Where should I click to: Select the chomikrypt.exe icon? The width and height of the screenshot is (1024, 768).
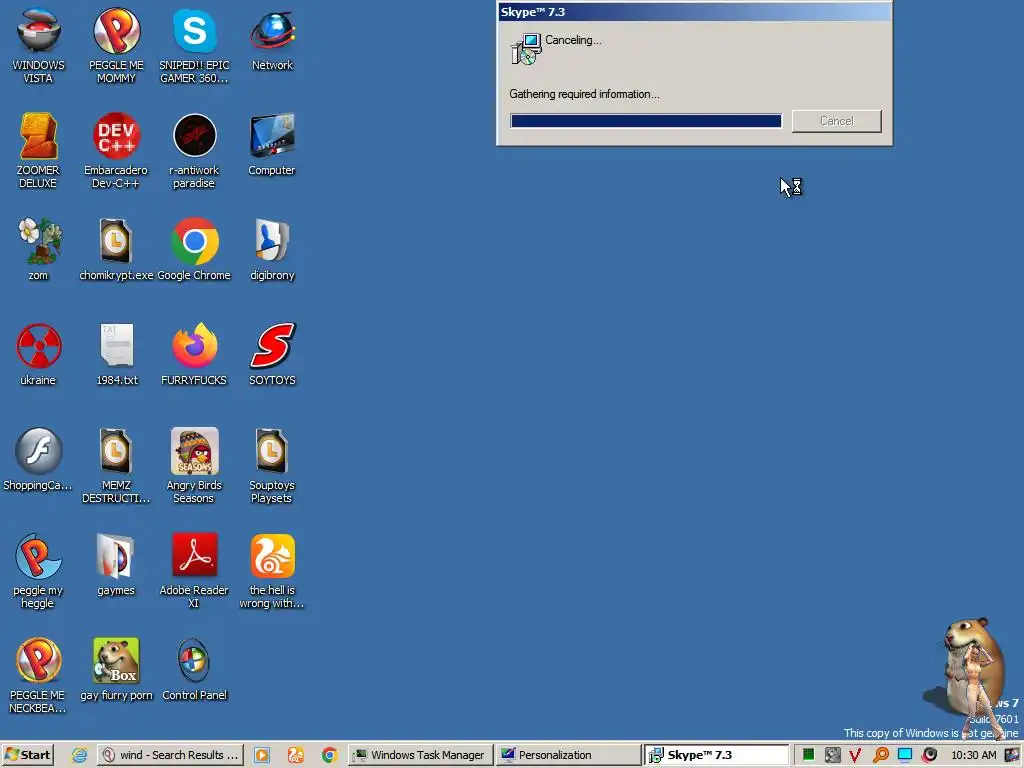coord(116,249)
